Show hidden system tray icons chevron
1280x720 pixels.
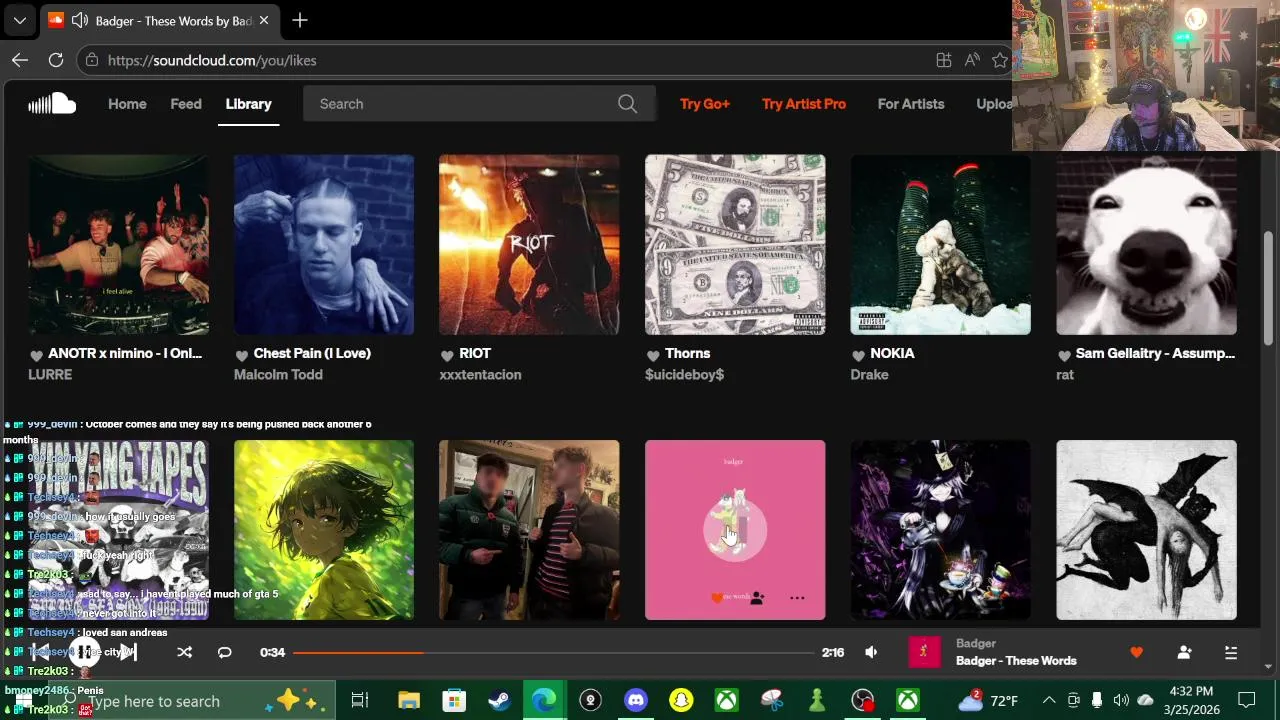pyautogui.click(x=1049, y=700)
